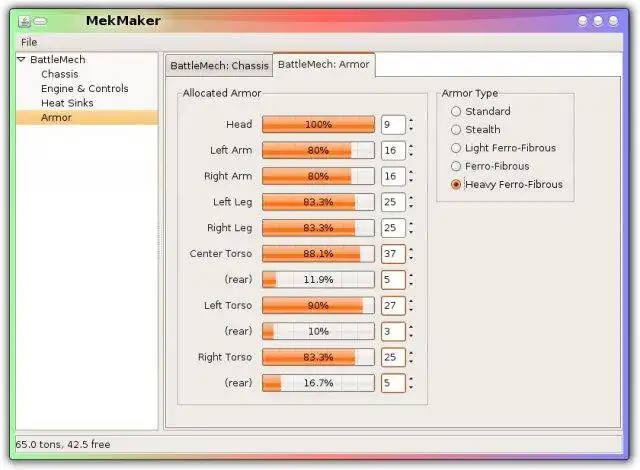
Task: Decrease Right Torso armor with down arrow
Action: click(x=411, y=361)
